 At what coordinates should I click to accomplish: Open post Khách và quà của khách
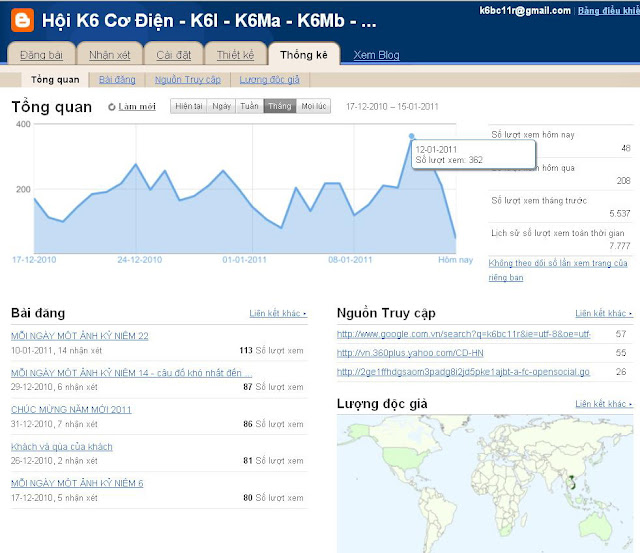pyautogui.click(x=62, y=446)
